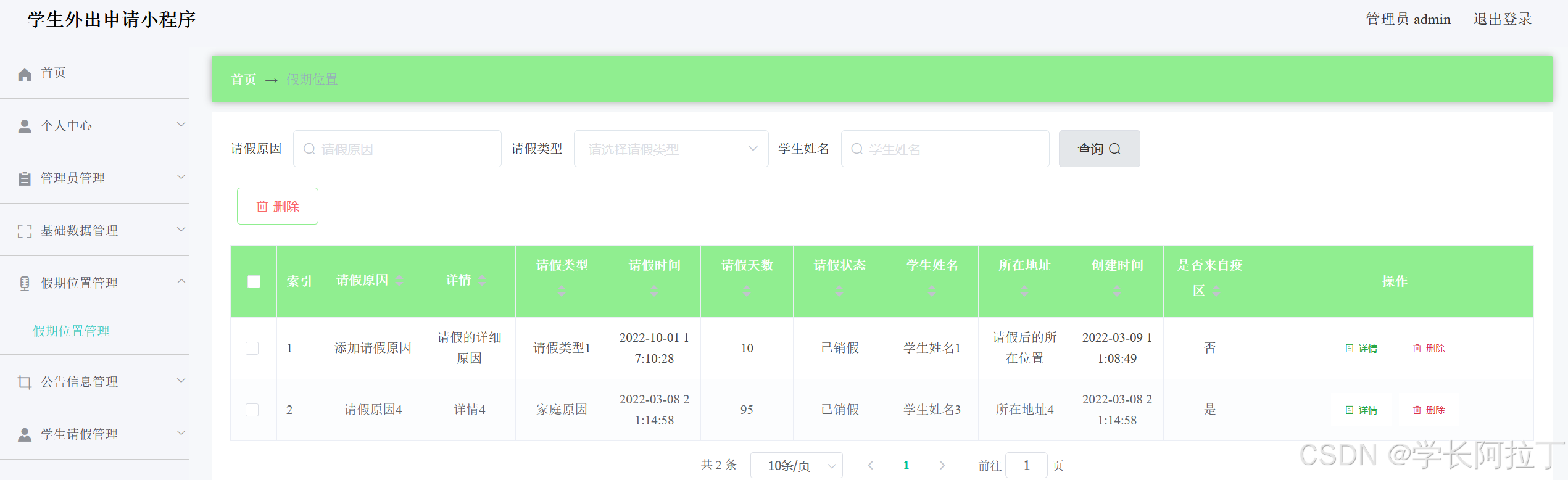Click 管理员 admin label
The image size is (1568, 480).
click(1408, 20)
